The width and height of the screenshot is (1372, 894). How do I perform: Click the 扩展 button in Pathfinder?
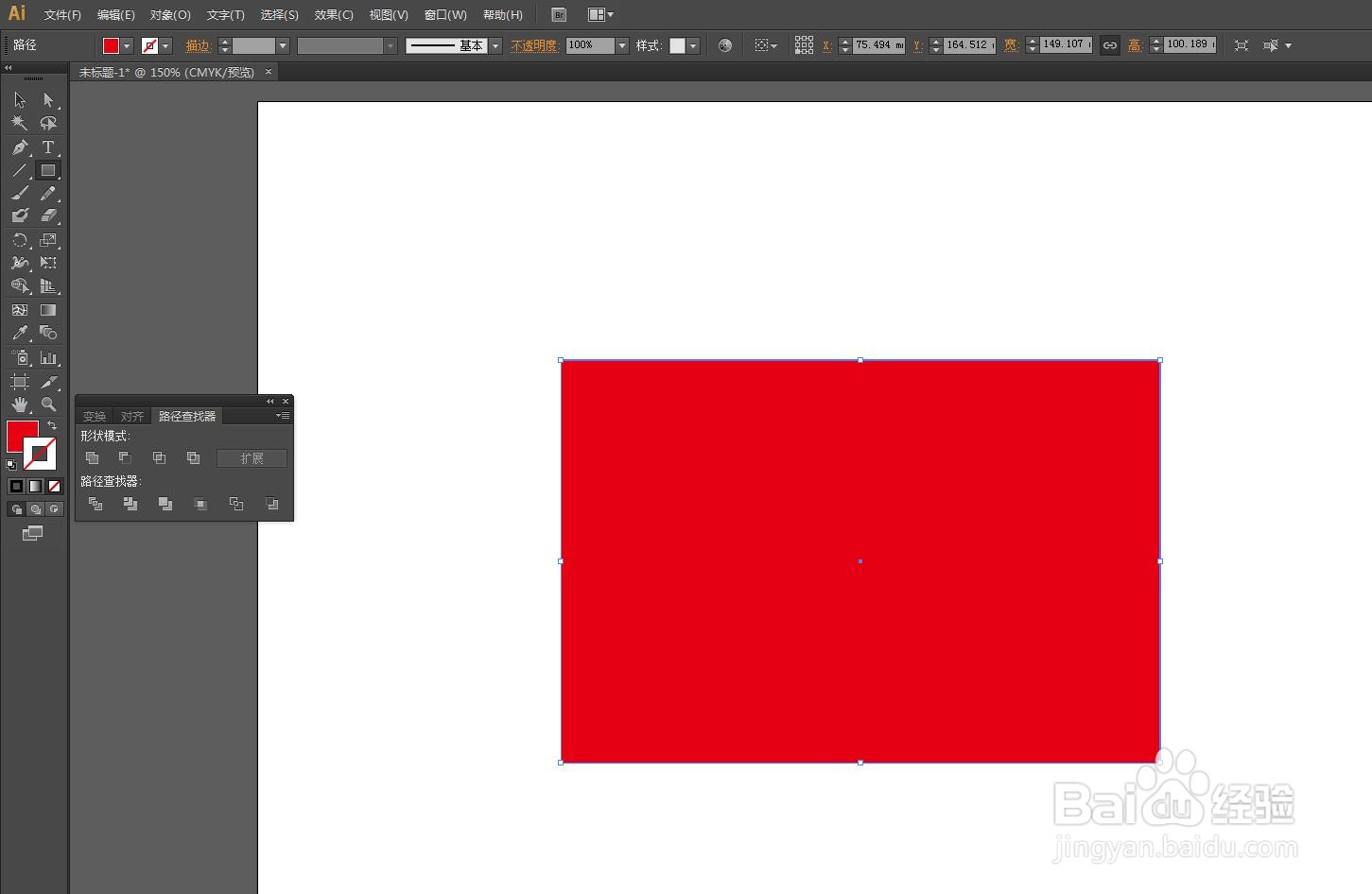pyautogui.click(x=252, y=458)
